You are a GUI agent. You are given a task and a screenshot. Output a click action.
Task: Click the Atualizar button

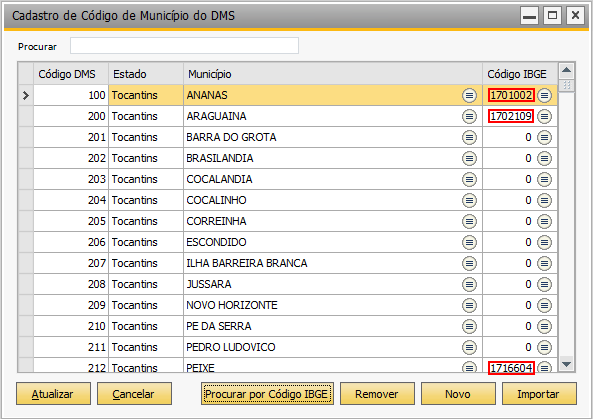[x=53, y=394]
